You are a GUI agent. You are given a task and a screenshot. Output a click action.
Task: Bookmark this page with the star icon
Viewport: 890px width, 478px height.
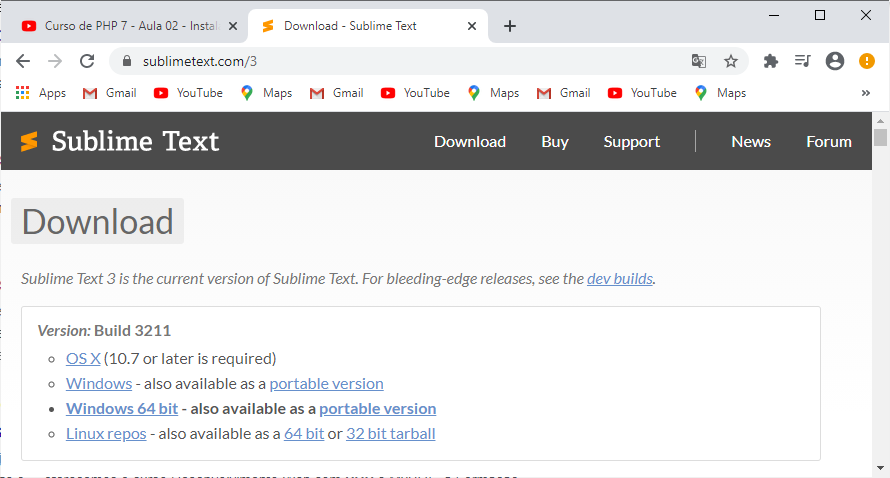731,61
